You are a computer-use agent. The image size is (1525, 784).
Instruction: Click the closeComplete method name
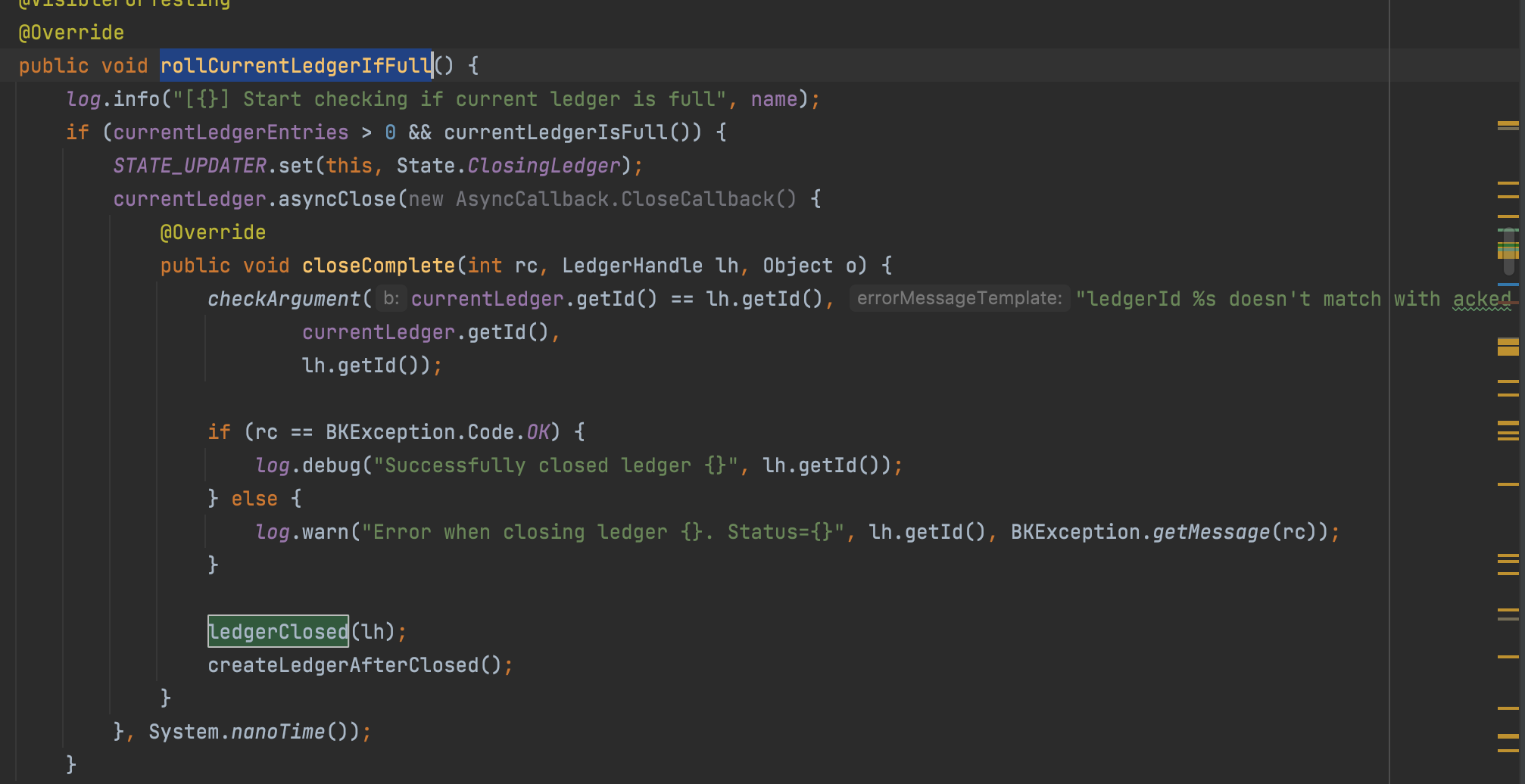[x=379, y=266]
